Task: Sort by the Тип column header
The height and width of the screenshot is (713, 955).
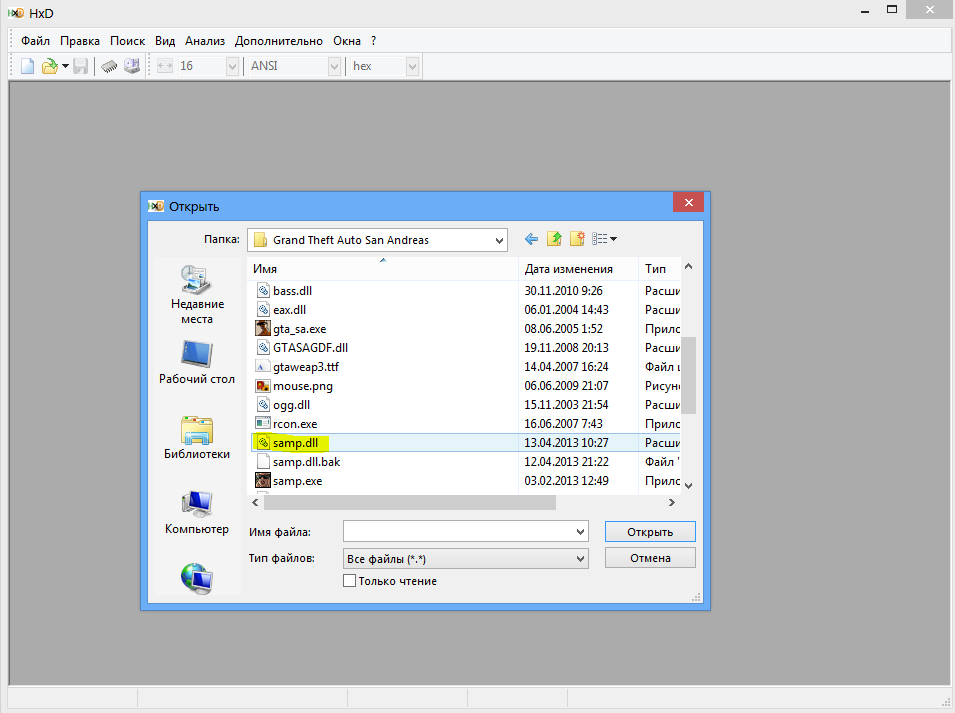Action: 660,269
